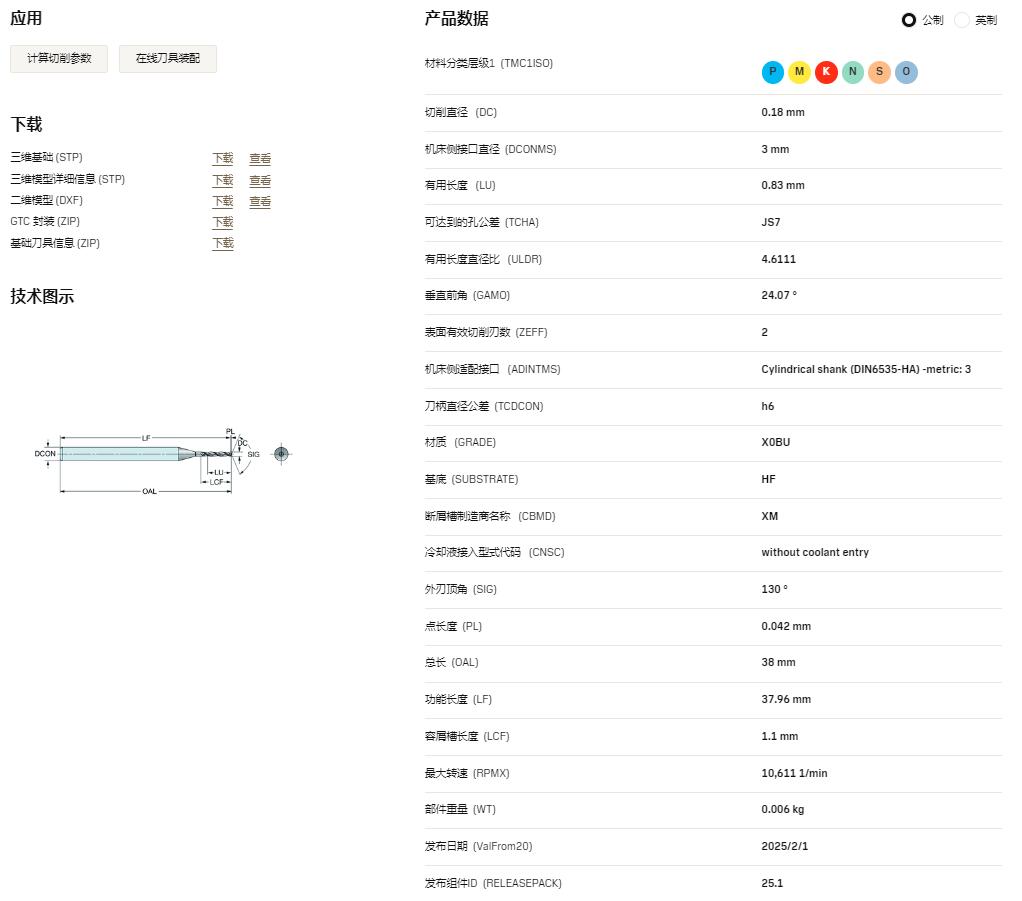Download the 基础刀具信息 (ZIP) file
The height and width of the screenshot is (901, 1022).
click(x=222, y=243)
